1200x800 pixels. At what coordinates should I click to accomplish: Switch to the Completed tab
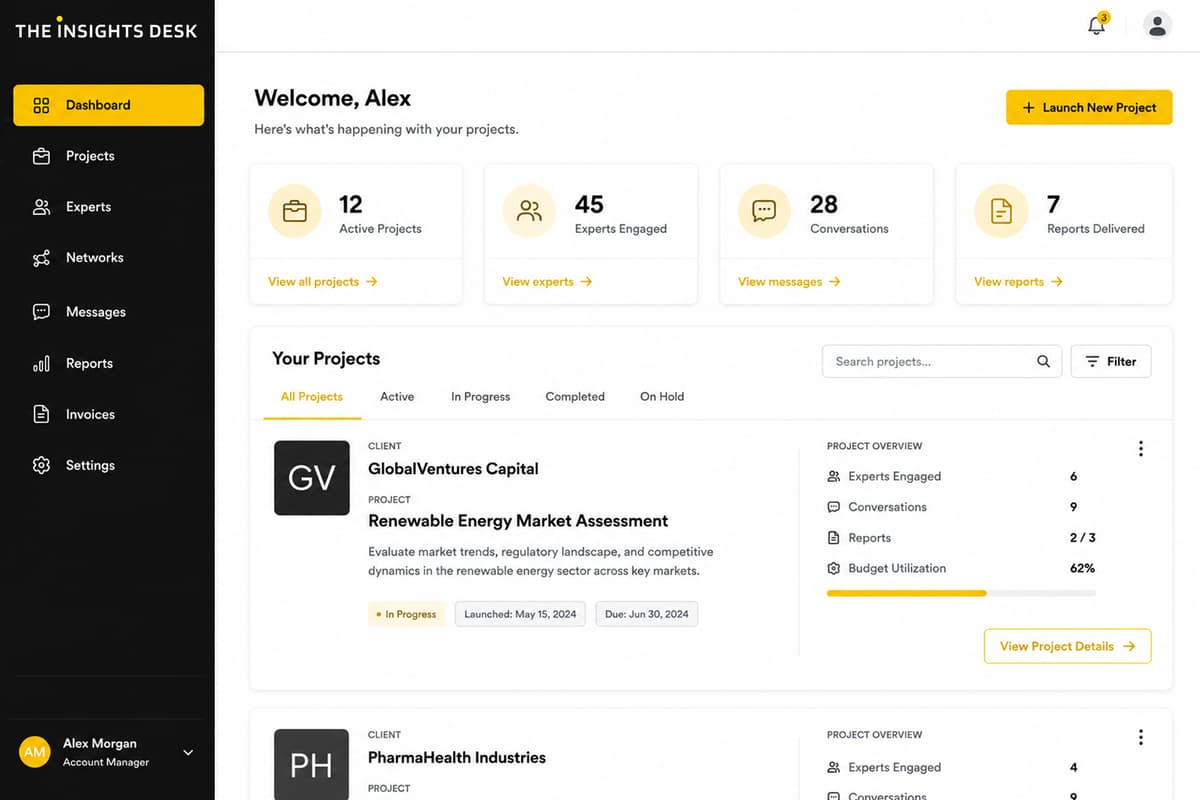(x=575, y=397)
